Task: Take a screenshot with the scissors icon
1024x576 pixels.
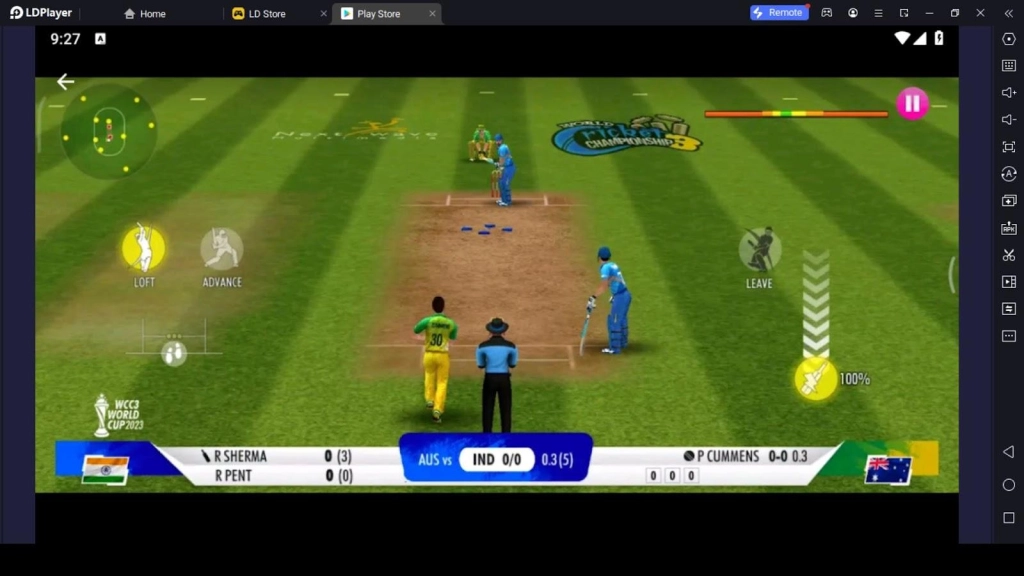Action: [1009, 255]
